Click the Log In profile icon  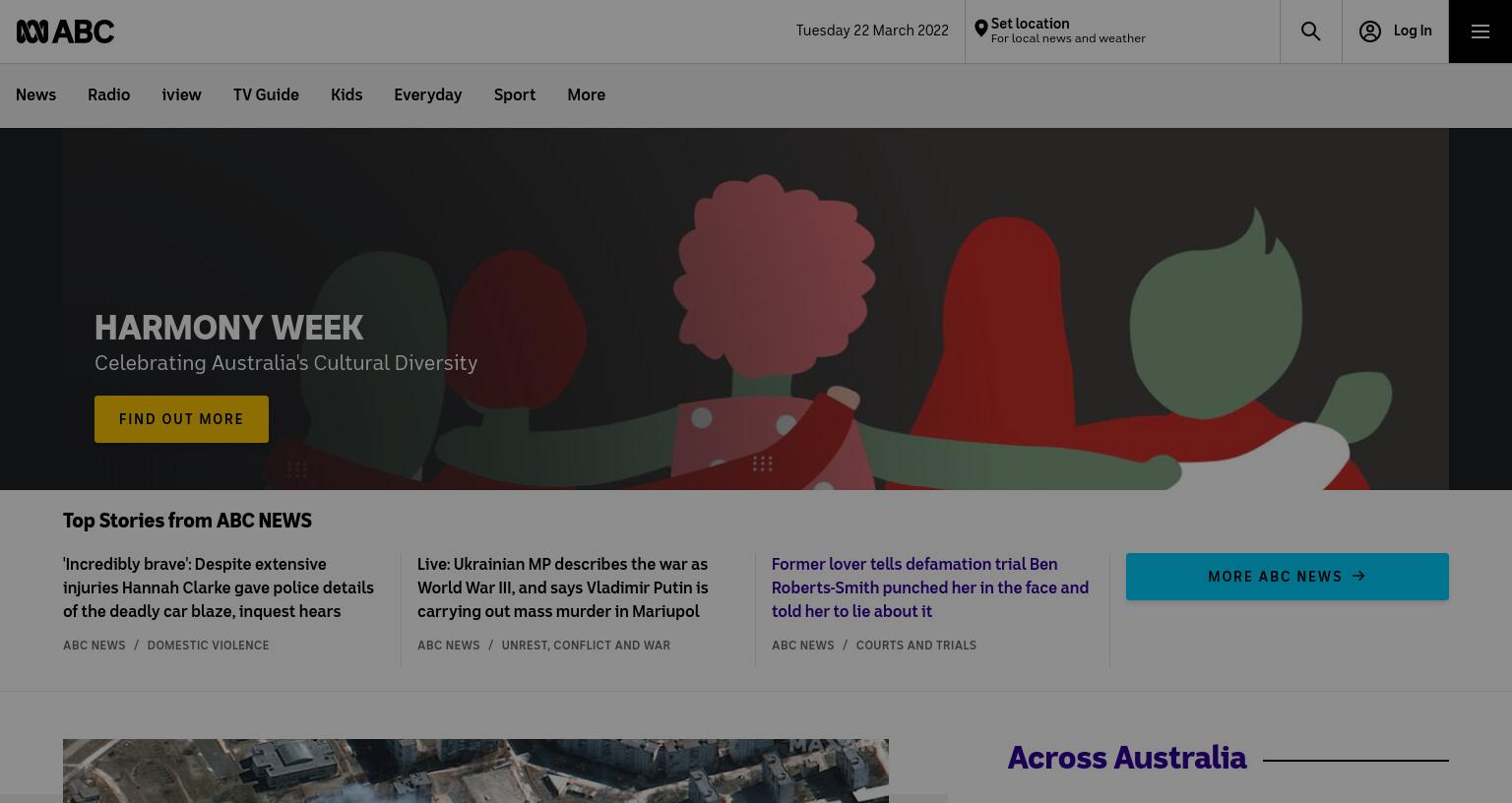click(1369, 31)
